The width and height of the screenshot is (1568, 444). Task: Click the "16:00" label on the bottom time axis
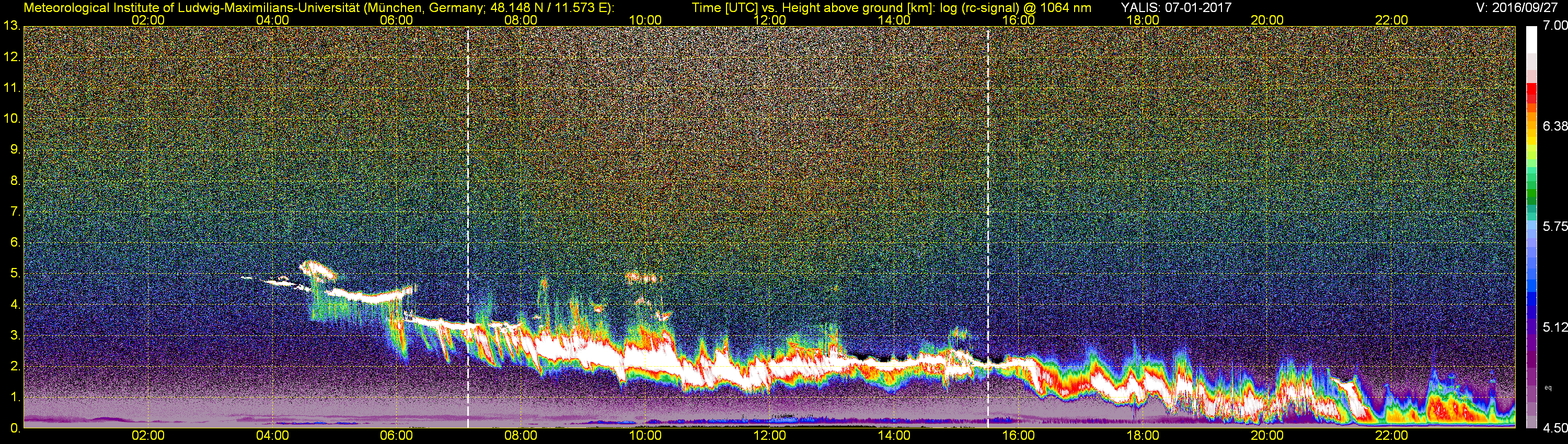[1018, 436]
